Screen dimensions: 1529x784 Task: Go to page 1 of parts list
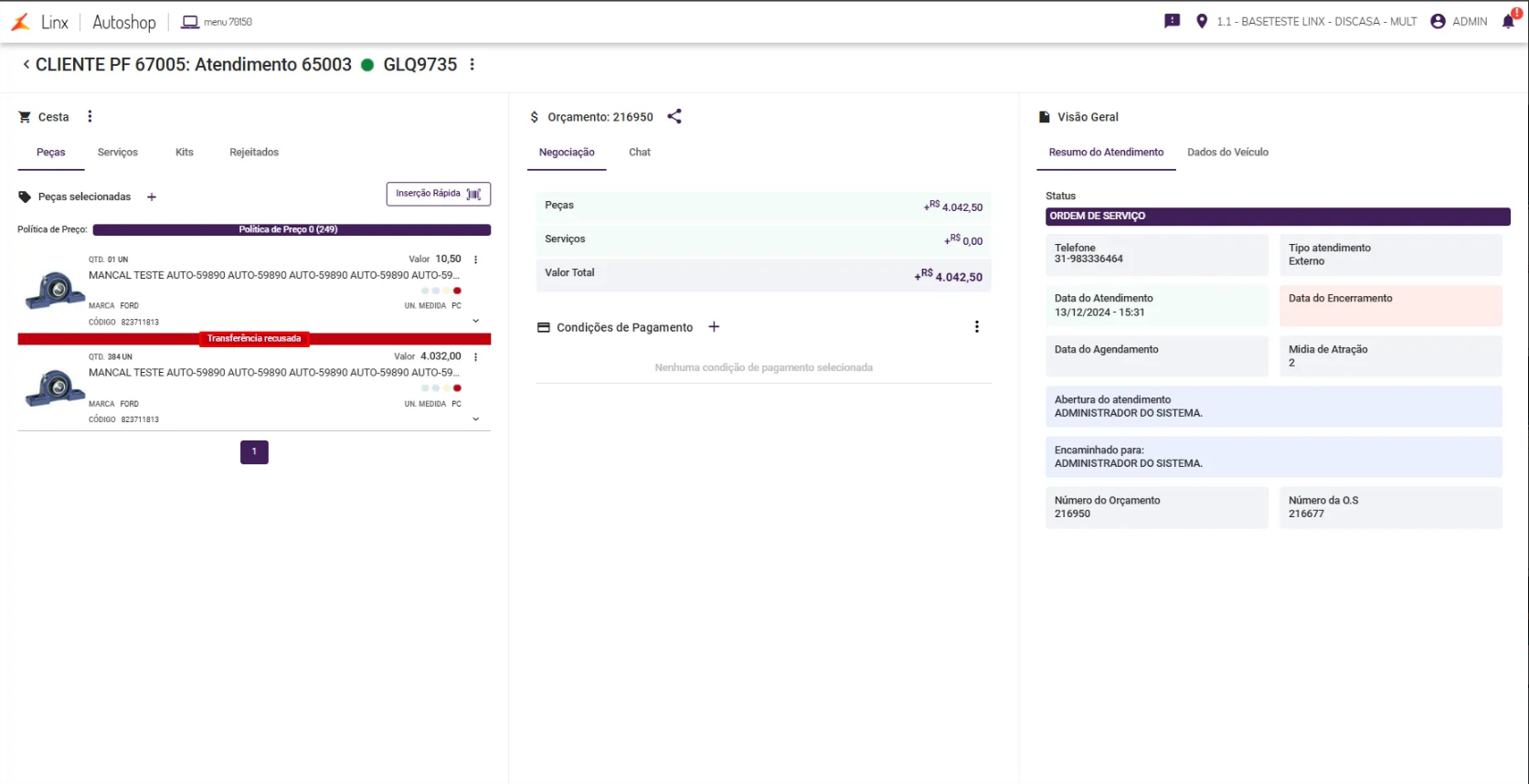(x=254, y=452)
